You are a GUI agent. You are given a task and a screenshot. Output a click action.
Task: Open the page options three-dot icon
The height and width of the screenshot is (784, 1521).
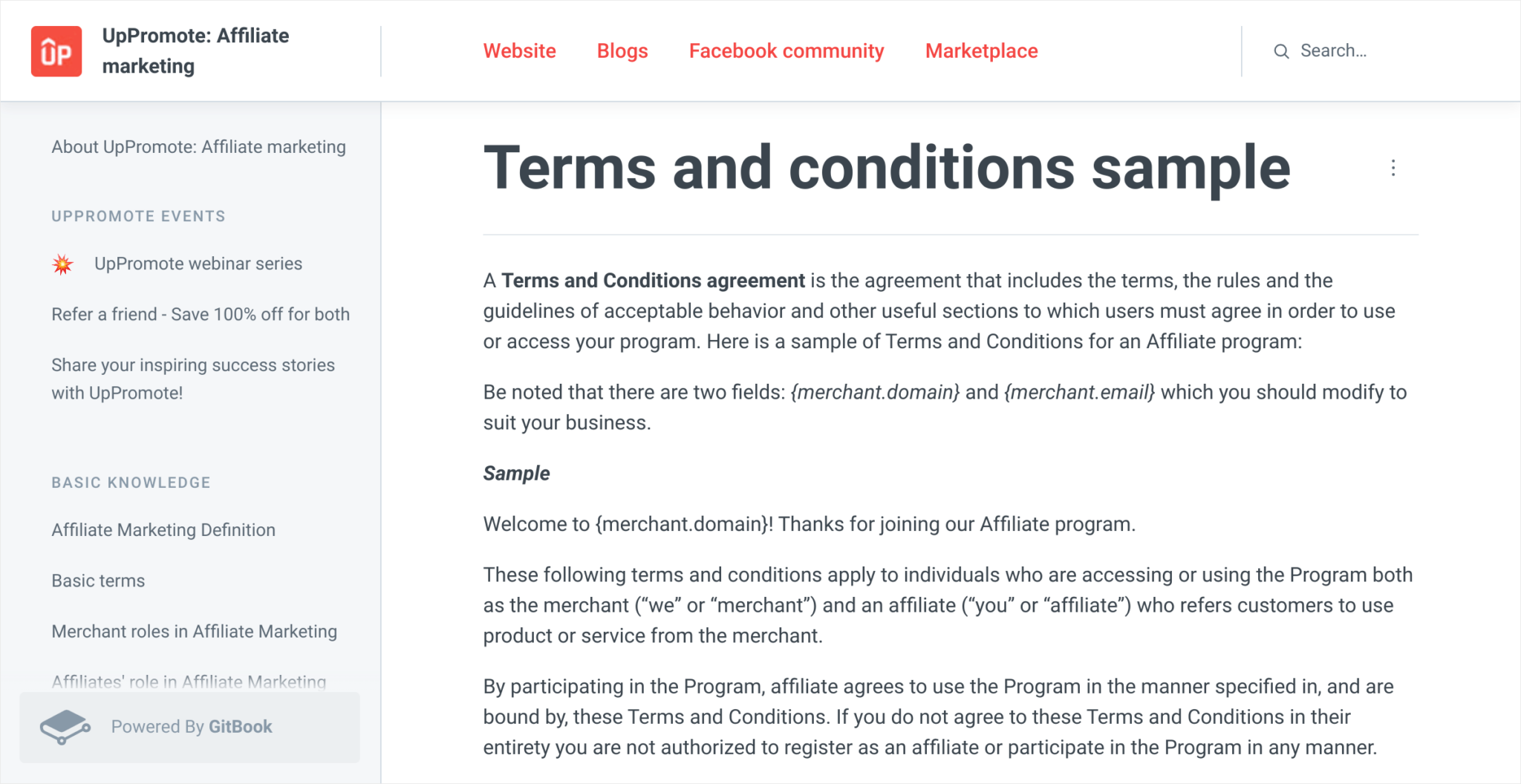(1393, 168)
